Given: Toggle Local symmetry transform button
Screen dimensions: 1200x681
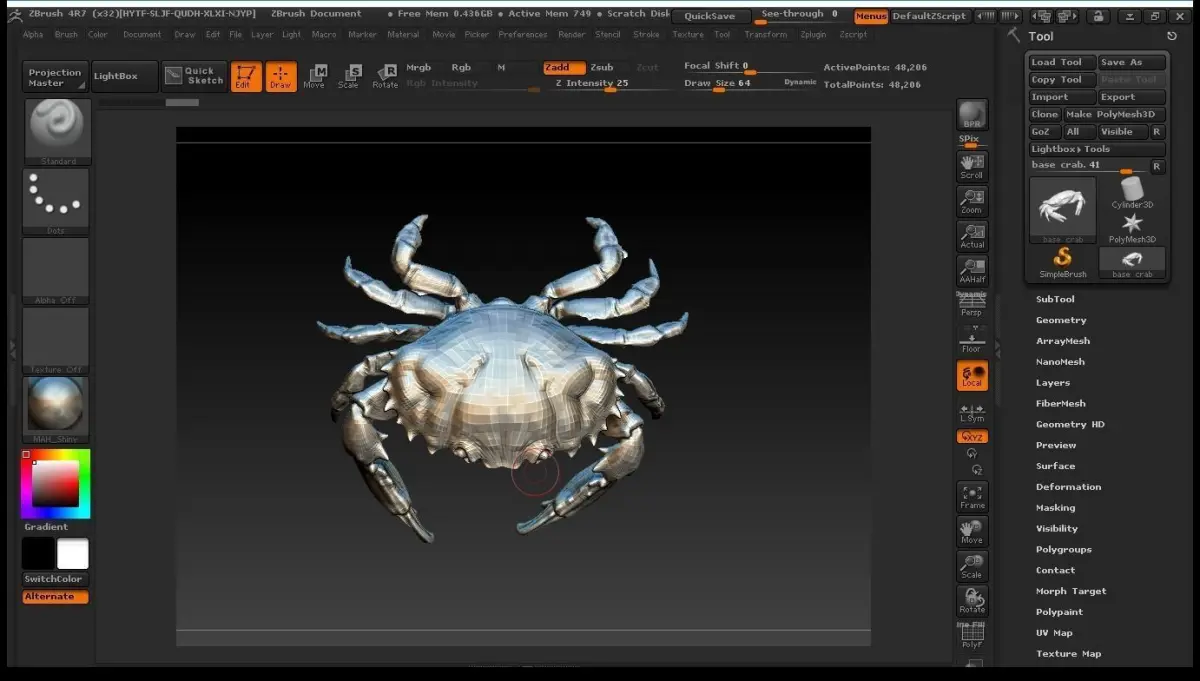Looking at the screenshot, I should 972,376.
